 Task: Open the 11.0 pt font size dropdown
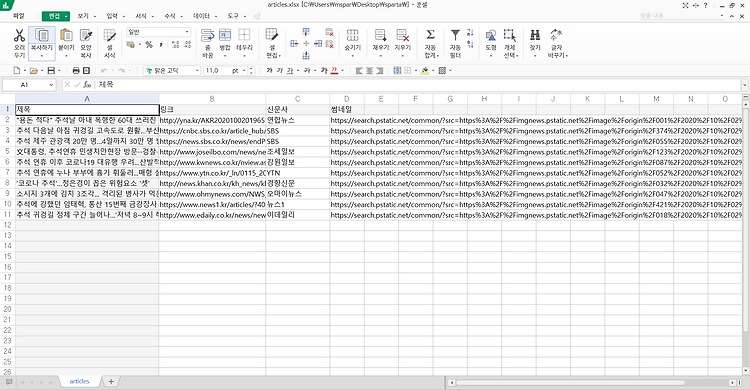coord(244,70)
